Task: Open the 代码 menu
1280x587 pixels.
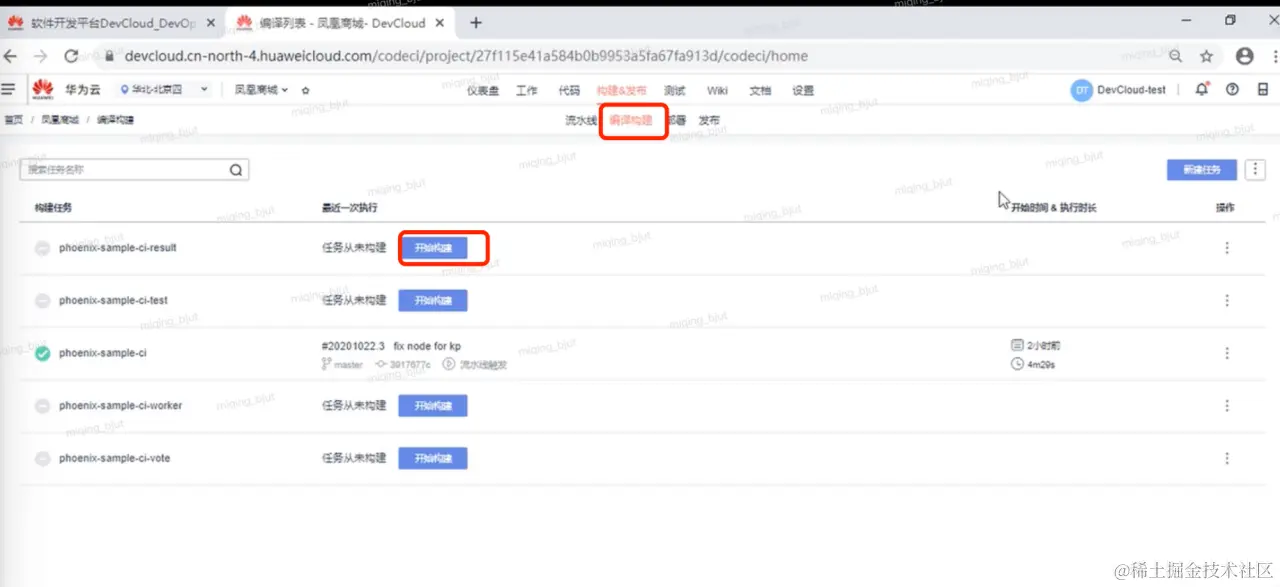Action: (x=569, y=90)
